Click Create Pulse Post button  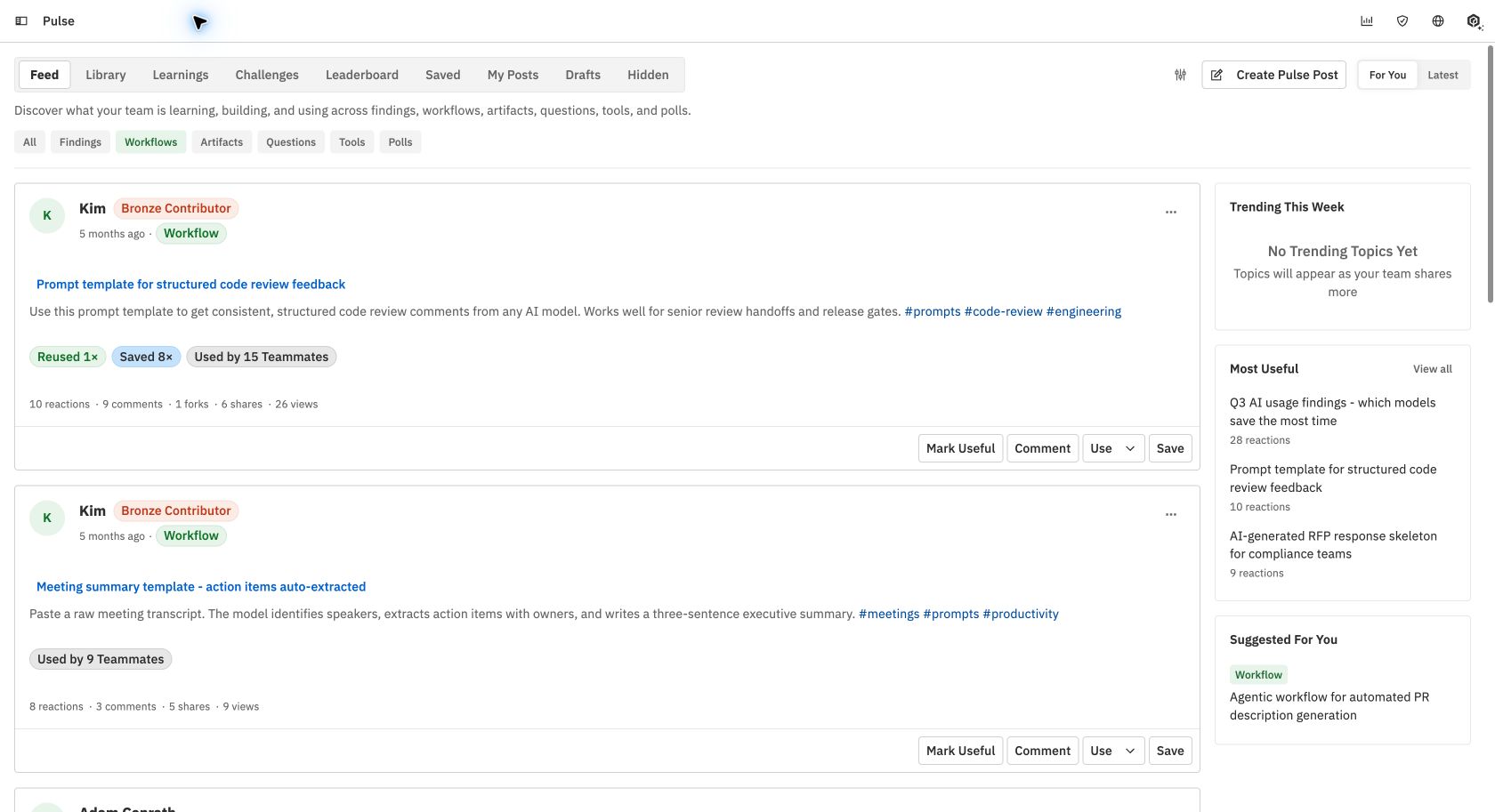coord(1273,75)
